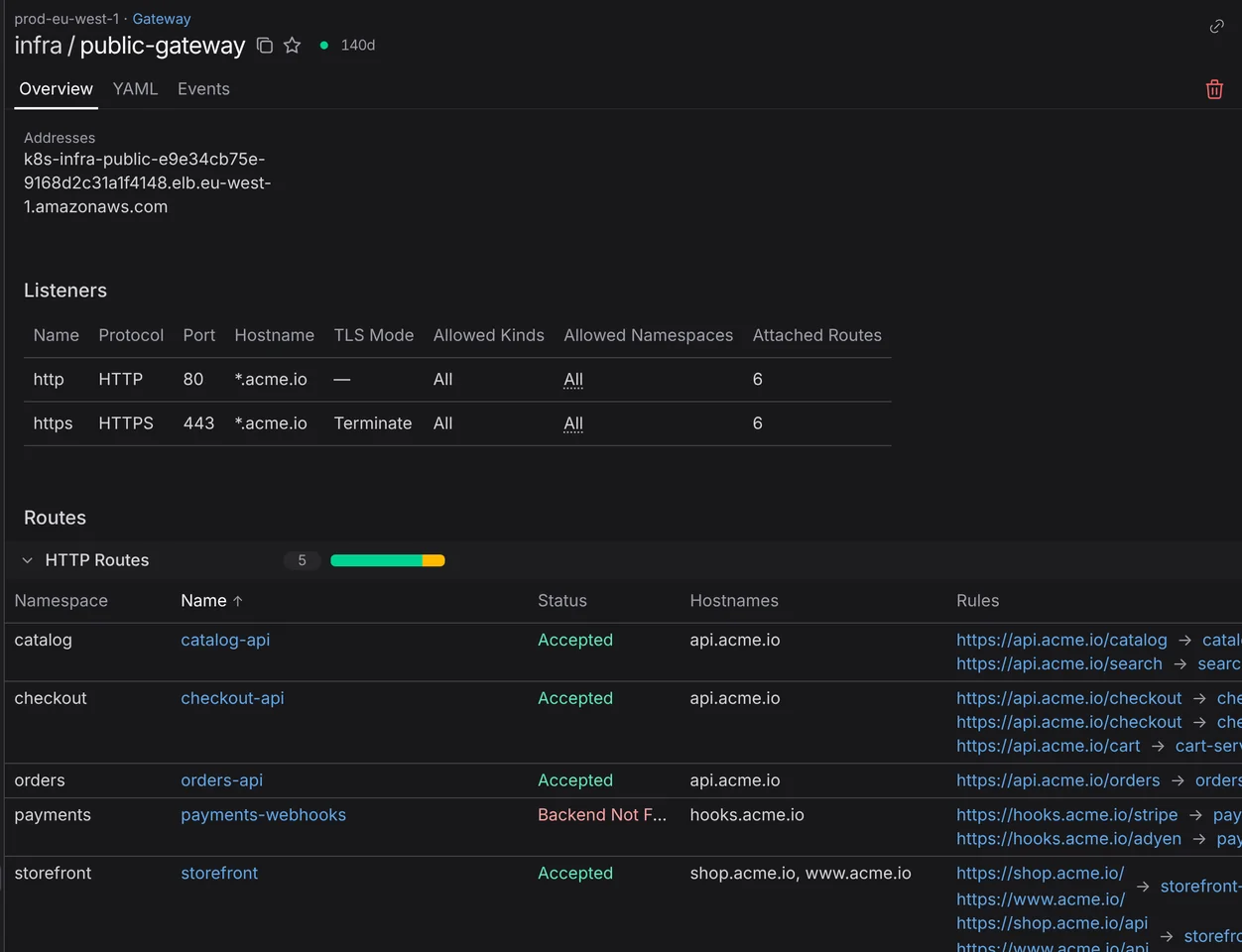Open the YAML tab
The width and height of the screenshot is (1242, 952).
tap(135, 89)
